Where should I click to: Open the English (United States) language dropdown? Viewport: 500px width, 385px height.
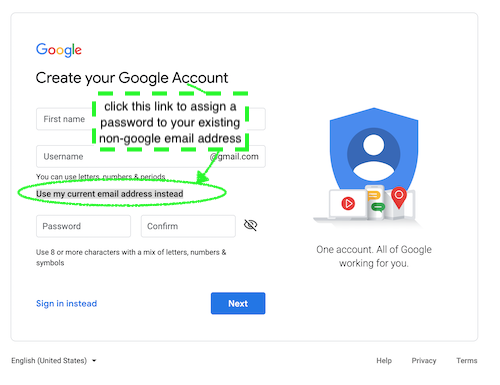pyautogui.click(x=54, y=361)
